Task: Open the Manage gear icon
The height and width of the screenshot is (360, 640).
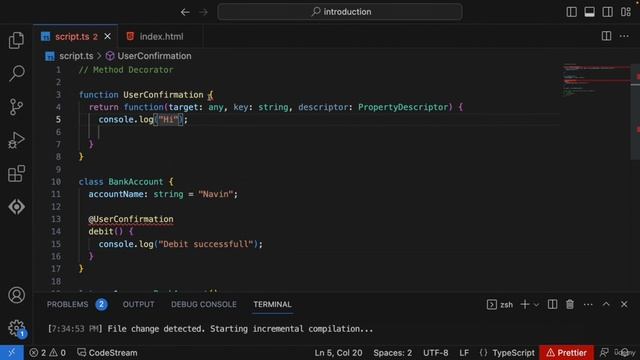Action: pos(16,328)
